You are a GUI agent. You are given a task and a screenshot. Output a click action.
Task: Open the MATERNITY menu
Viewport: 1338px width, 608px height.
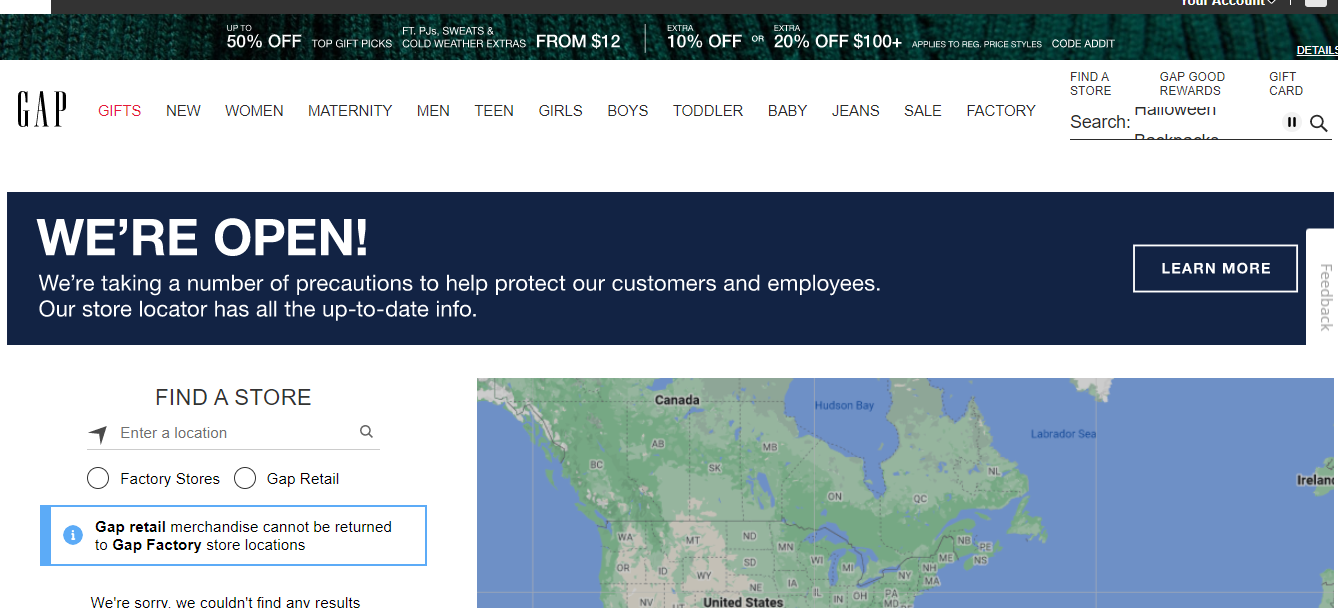[350, 111]
